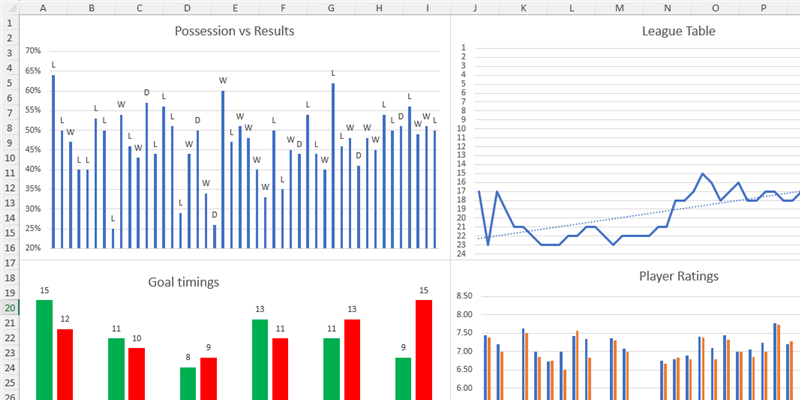800x400 pixels.
Task: Click the "70%" axis label in Possession chart
Action: point(33,51)
